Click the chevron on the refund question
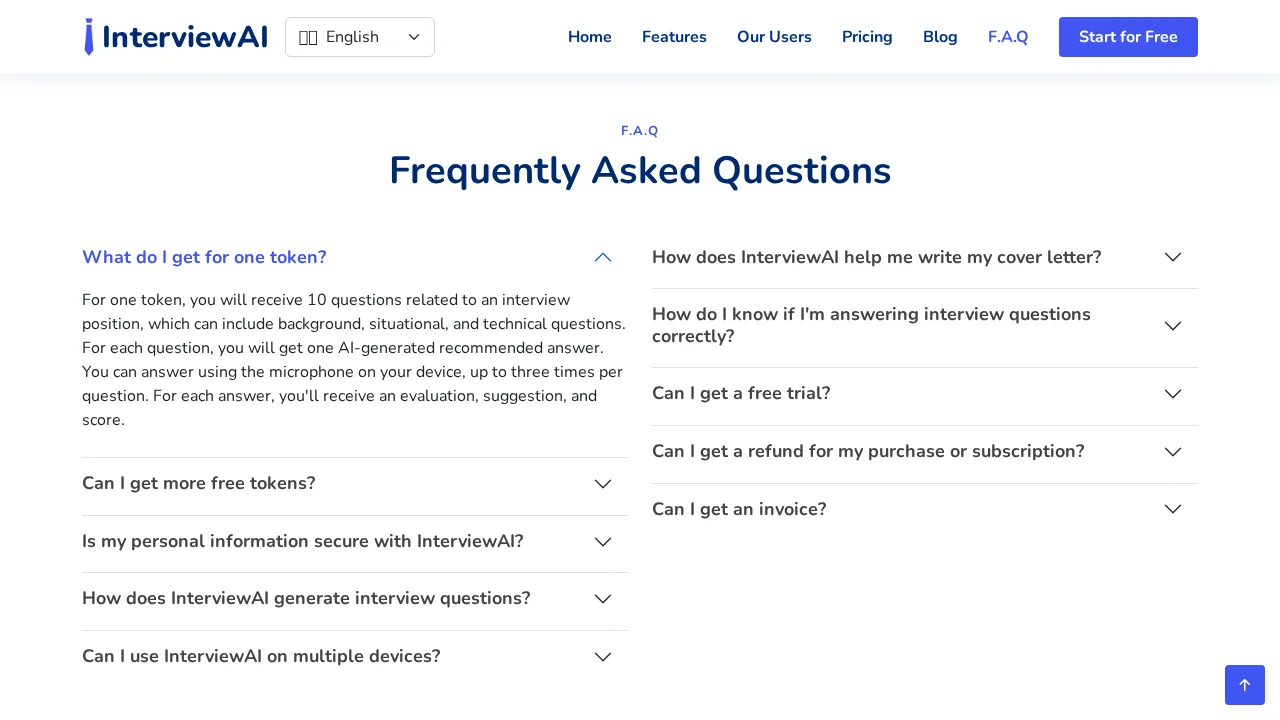Viewport: 1280px width, 720px height. pyautogui.click(x=1172, y=451)
